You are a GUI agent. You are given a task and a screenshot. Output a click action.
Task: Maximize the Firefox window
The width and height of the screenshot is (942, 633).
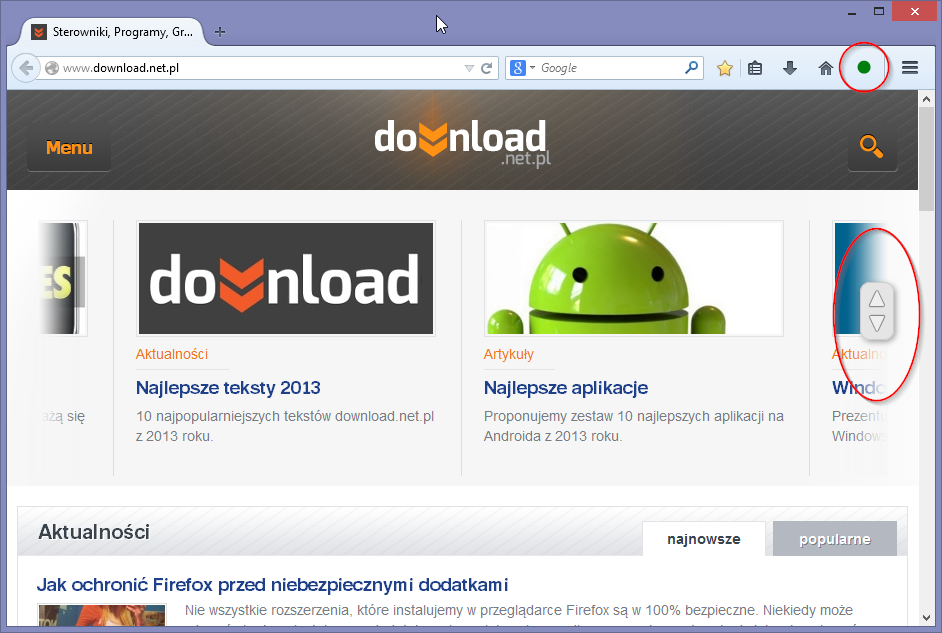pos(879,11)
